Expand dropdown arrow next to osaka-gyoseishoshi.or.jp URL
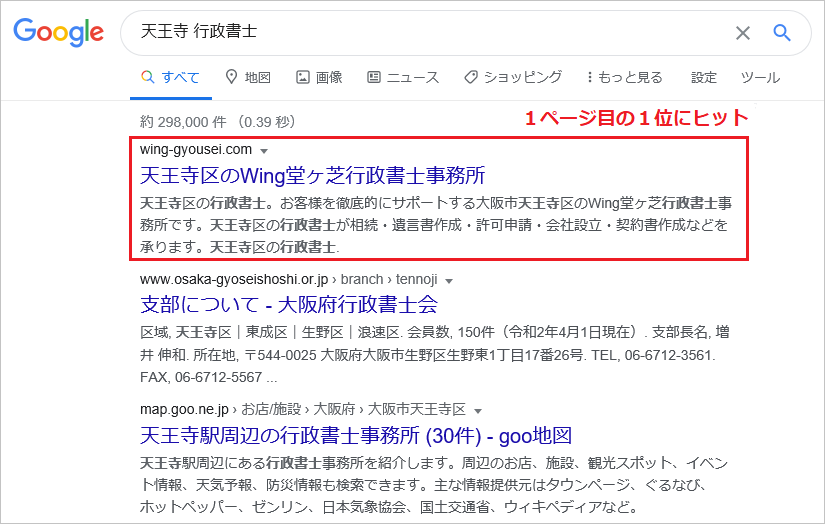The image size is (825, 524). tap(449, 281)
